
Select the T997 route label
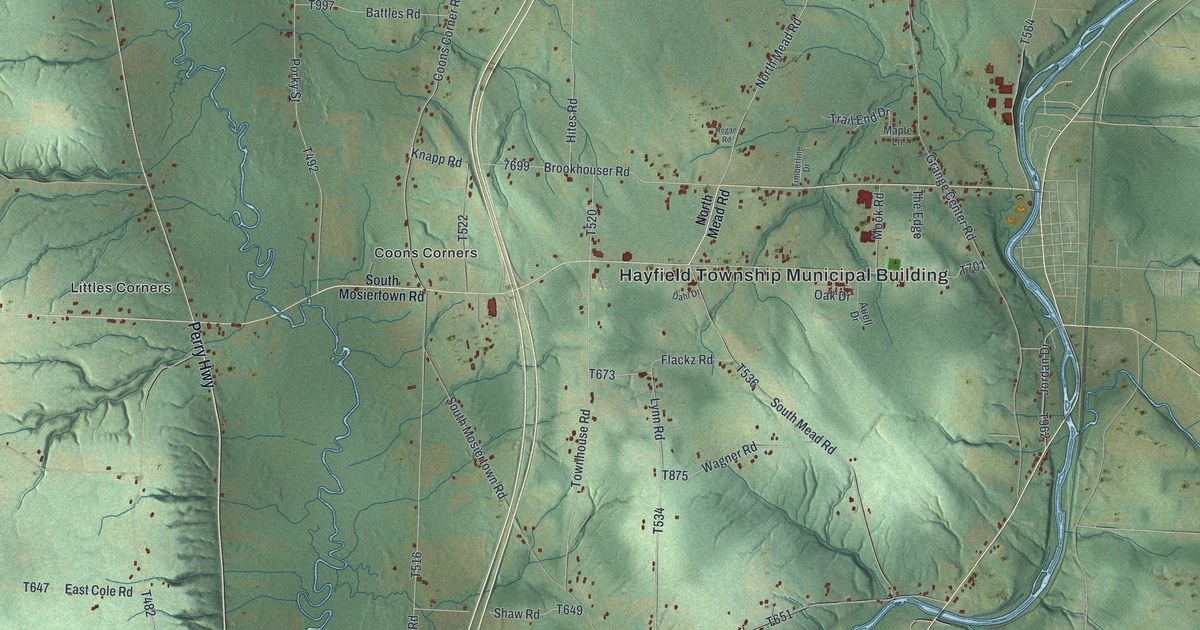point(322,6)
